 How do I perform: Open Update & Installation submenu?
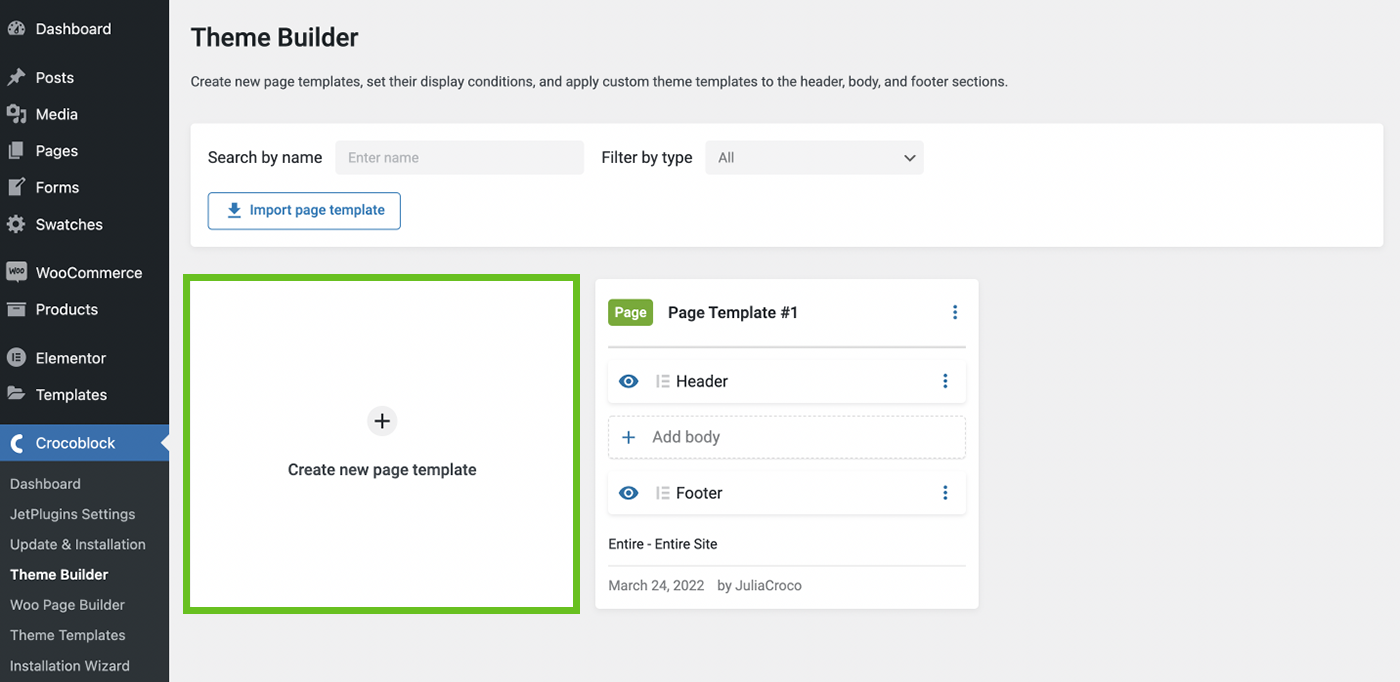click(x=78, y=544)
